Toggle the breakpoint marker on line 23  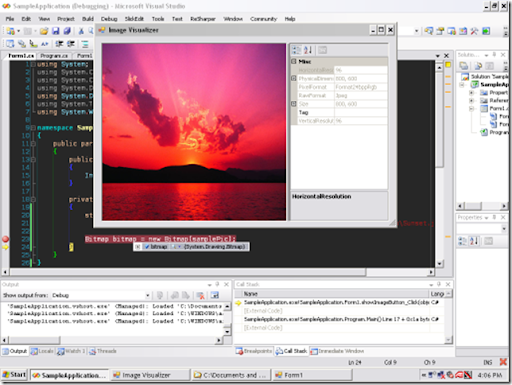pos(5,239)
